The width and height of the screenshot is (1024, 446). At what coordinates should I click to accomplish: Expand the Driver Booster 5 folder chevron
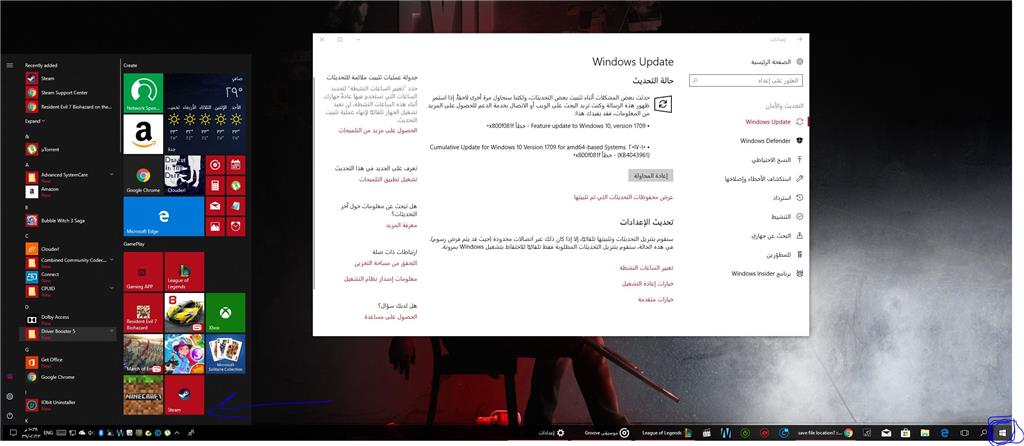point(112,331)
